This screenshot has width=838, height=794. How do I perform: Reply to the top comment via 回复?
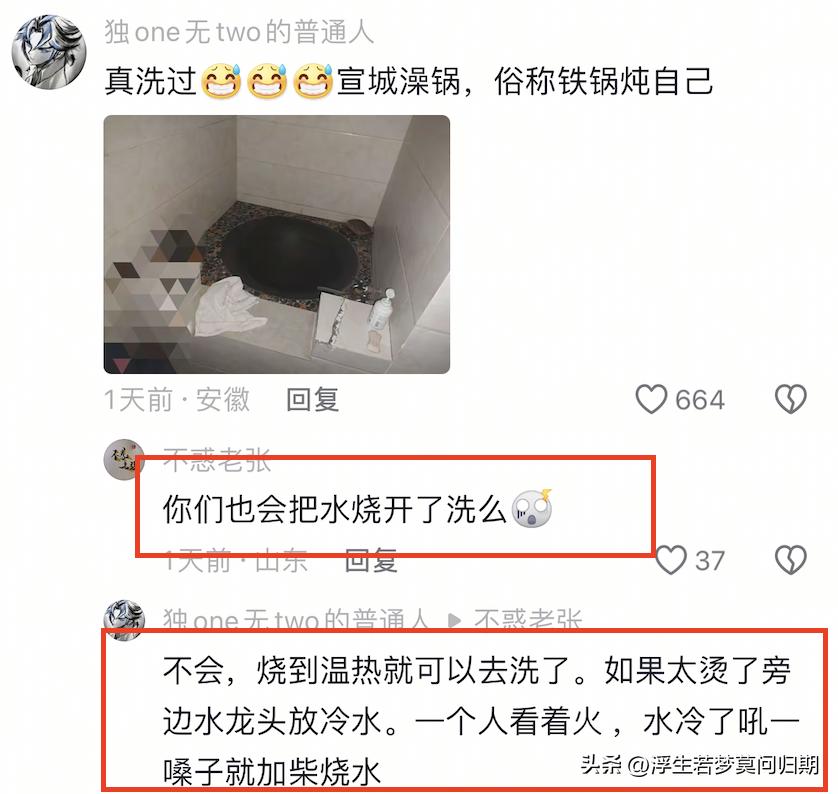click(313, 400)
